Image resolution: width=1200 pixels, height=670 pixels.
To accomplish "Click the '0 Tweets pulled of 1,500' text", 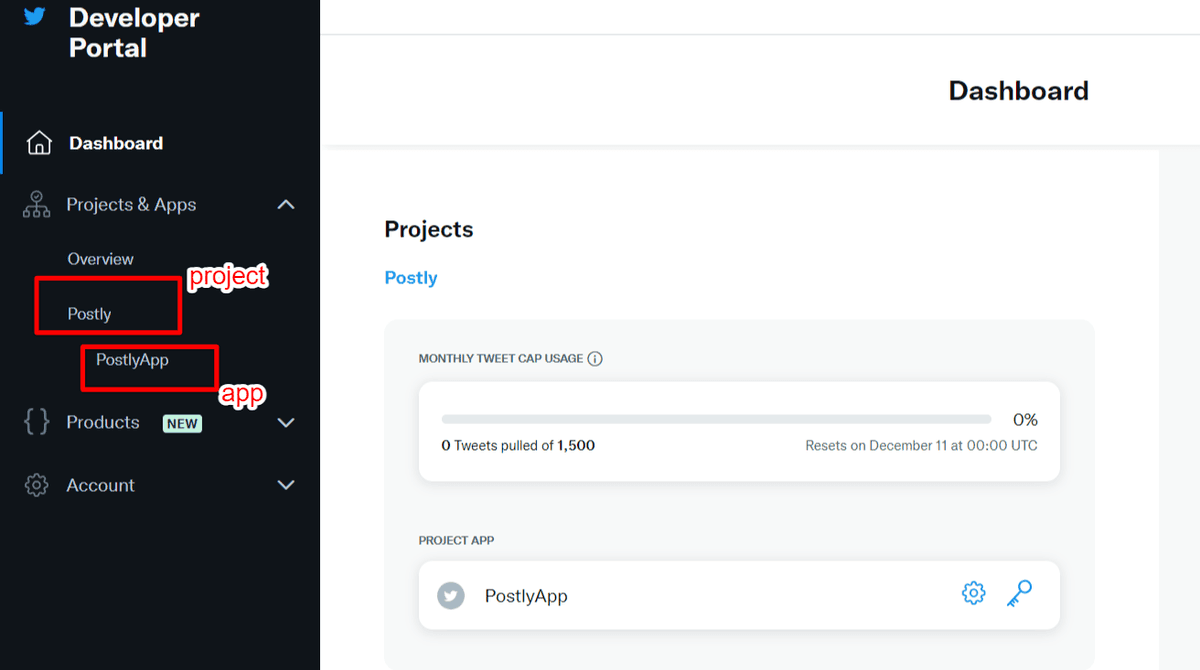I will (x=518, y=445).
